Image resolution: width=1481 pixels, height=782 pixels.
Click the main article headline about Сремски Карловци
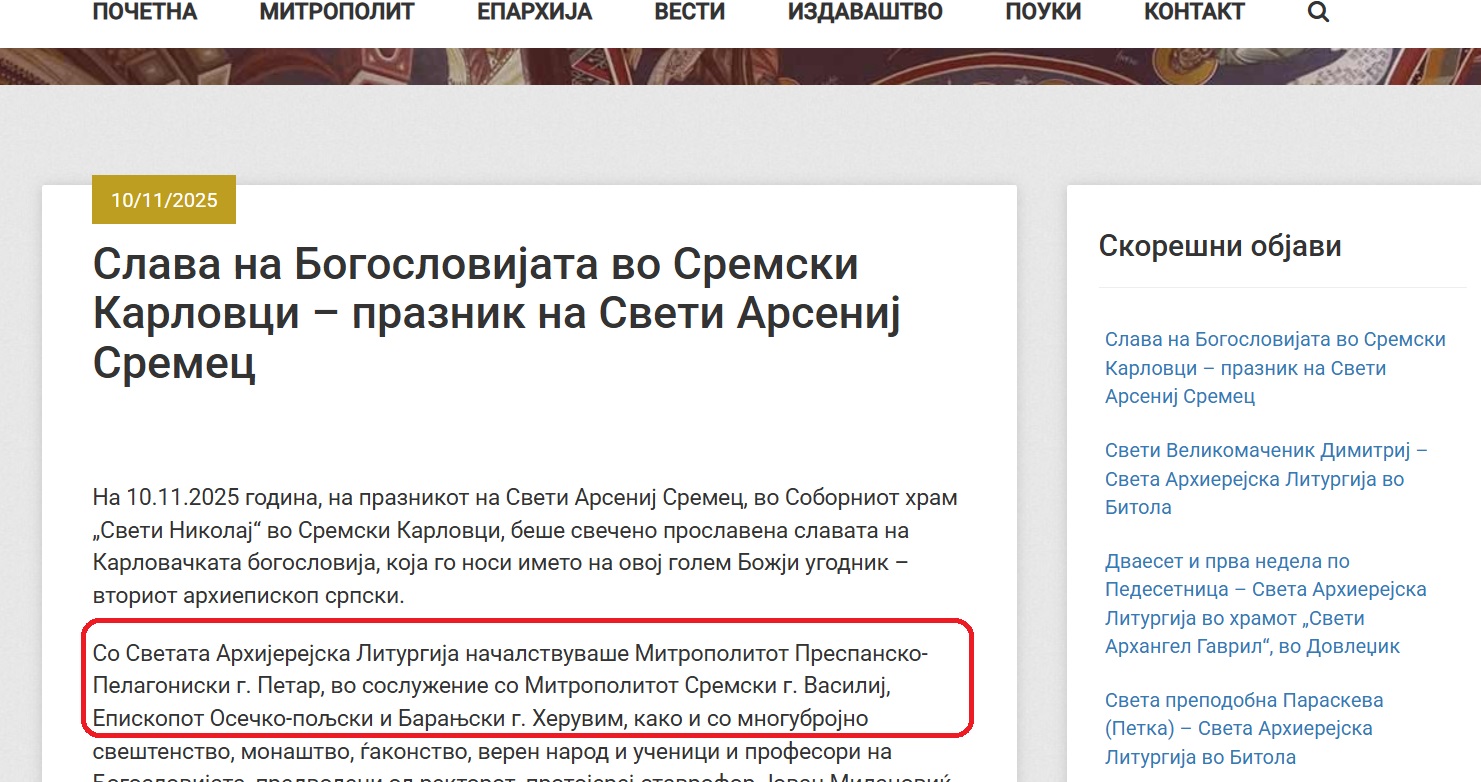tap(497, 314)
